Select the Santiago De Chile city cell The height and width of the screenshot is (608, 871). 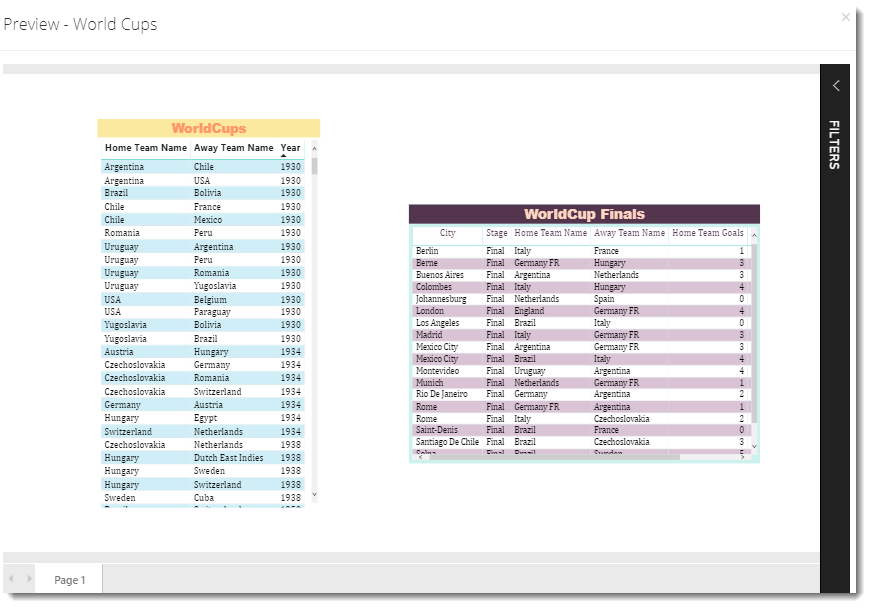click(447, 442)
